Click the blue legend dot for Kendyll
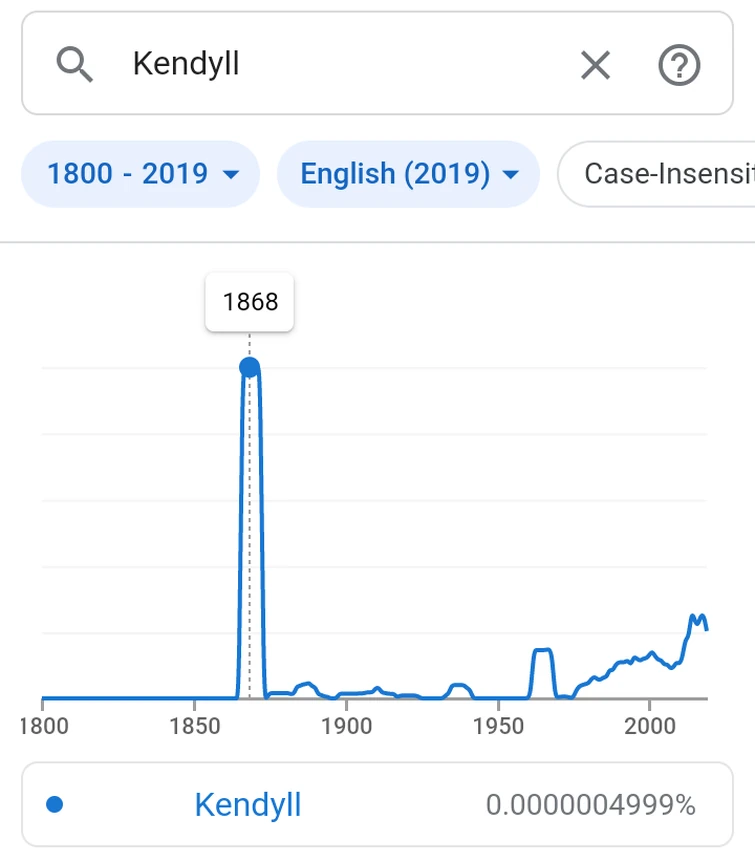Screen dimensions: 755x862 (55, 804)
